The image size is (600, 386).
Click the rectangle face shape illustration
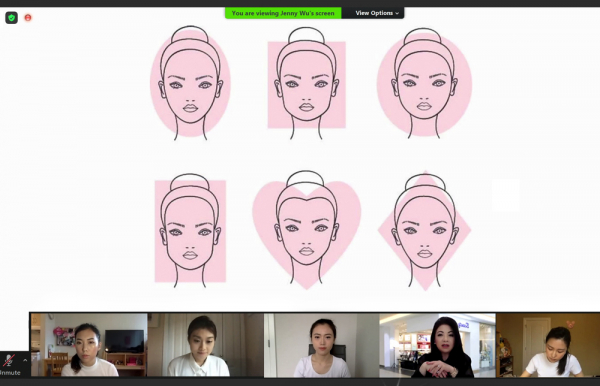tap(190, 230)
